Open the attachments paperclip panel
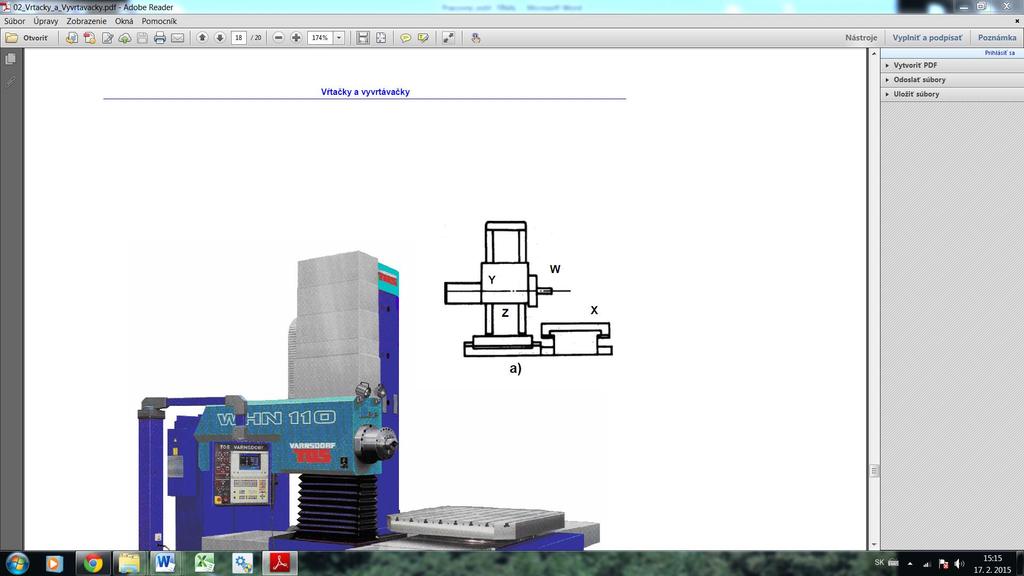Viewport: 1024px width, 576px height. (10, 82)
